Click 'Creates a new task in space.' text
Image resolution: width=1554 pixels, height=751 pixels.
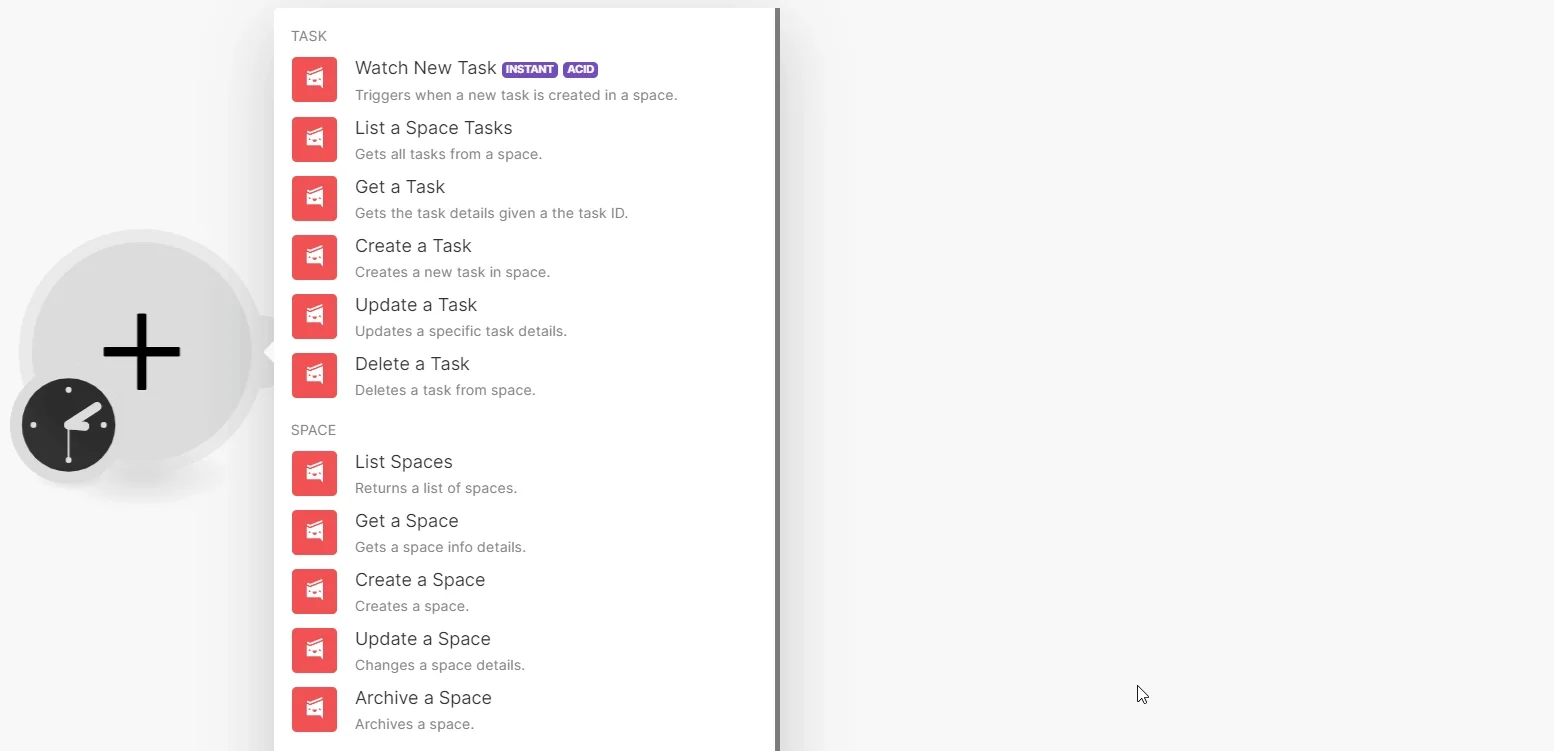tap(452, 272)
